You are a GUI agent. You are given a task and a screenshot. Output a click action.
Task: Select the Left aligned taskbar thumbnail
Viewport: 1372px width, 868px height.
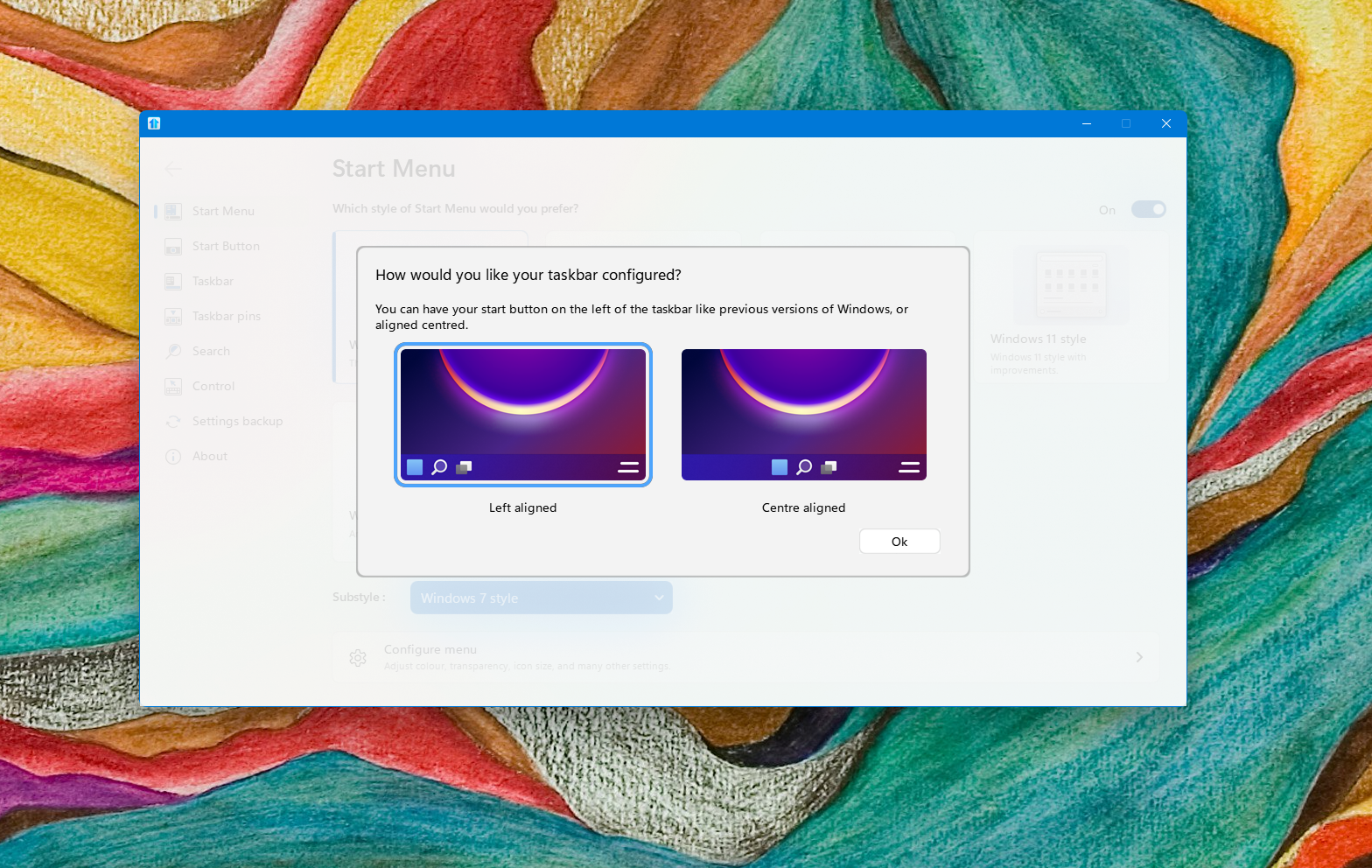(x=523, y=415)
